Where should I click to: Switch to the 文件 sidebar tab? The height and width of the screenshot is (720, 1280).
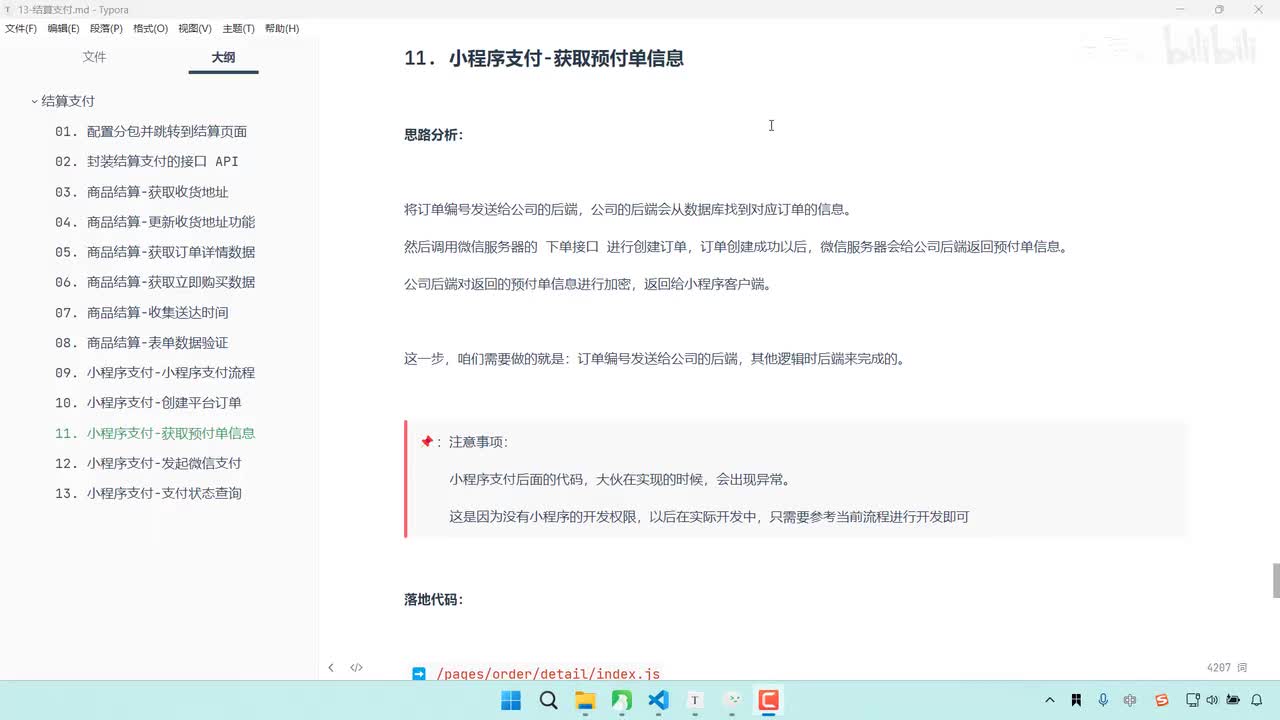[x=94, y=57]
